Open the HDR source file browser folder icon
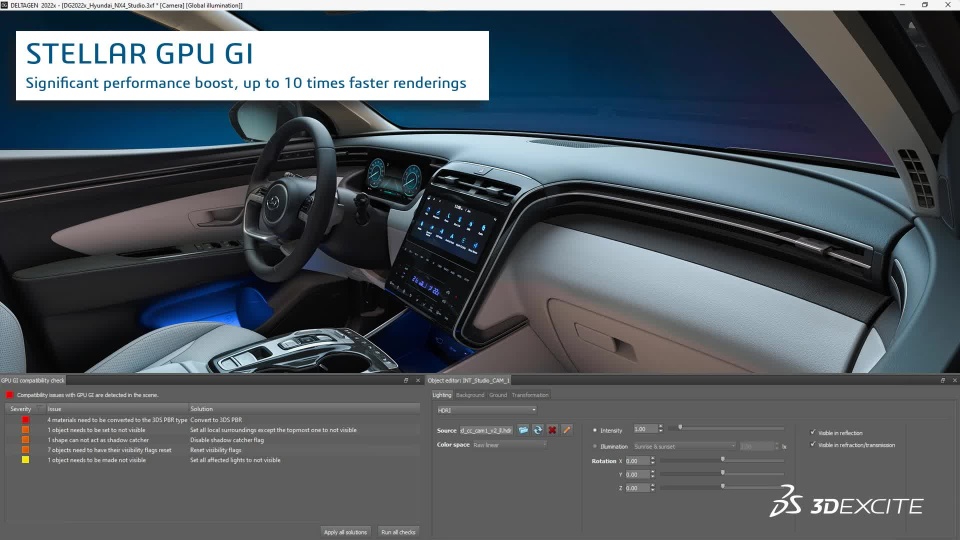960x540 pixels. click(523, 430)
